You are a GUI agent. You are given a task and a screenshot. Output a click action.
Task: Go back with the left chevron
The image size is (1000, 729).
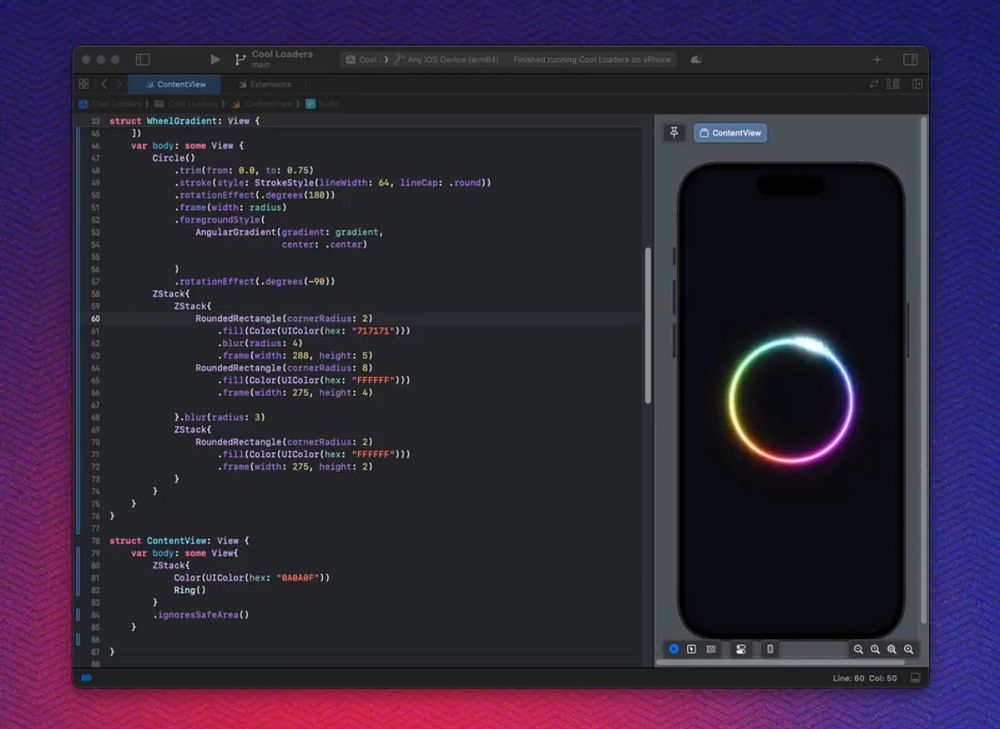coord(104,84)
